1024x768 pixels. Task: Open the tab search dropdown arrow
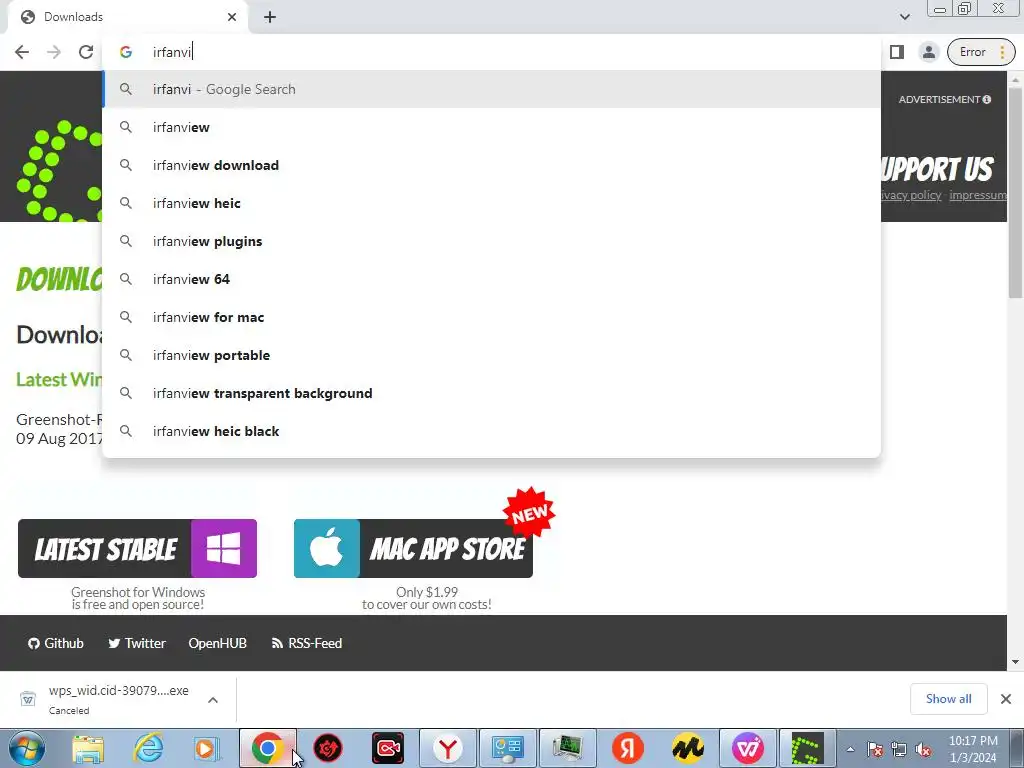904,17
